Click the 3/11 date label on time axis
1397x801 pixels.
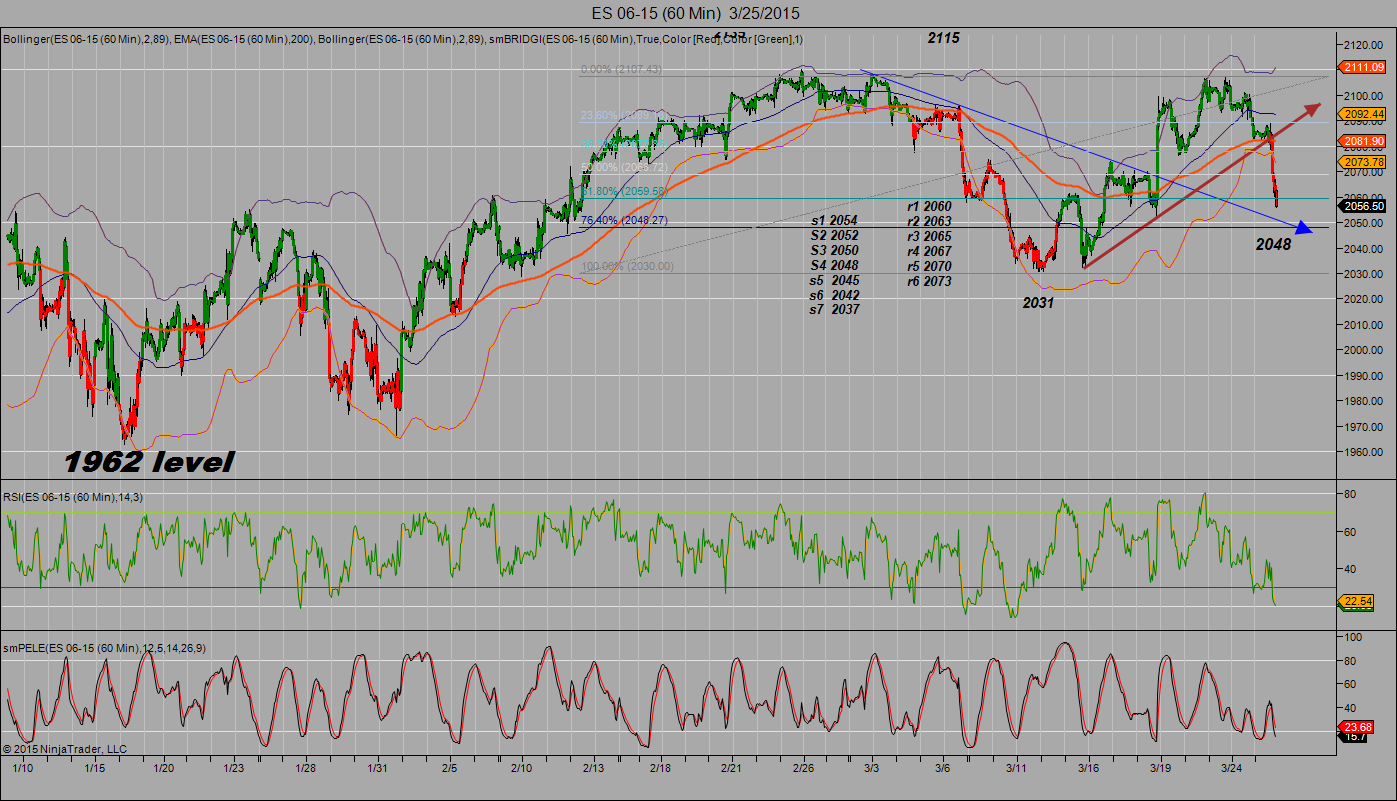click(1016, 768)
